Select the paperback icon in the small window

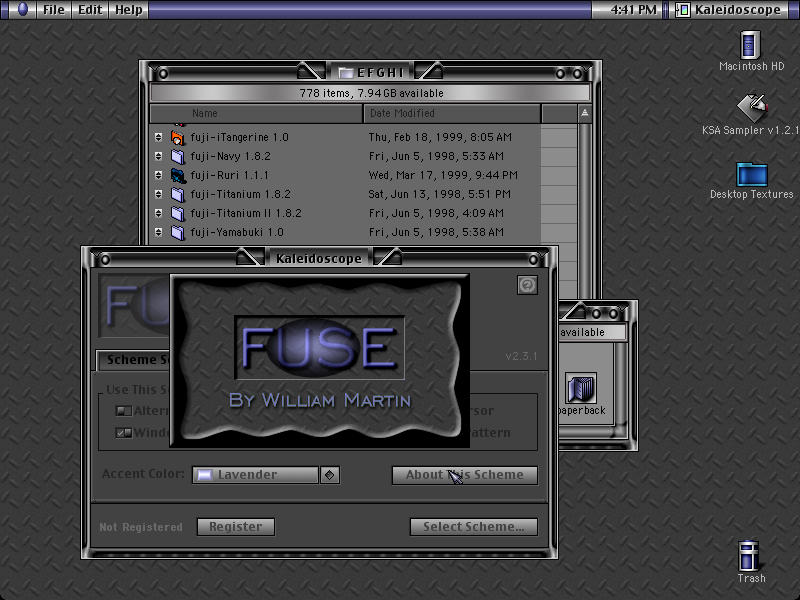581,388
